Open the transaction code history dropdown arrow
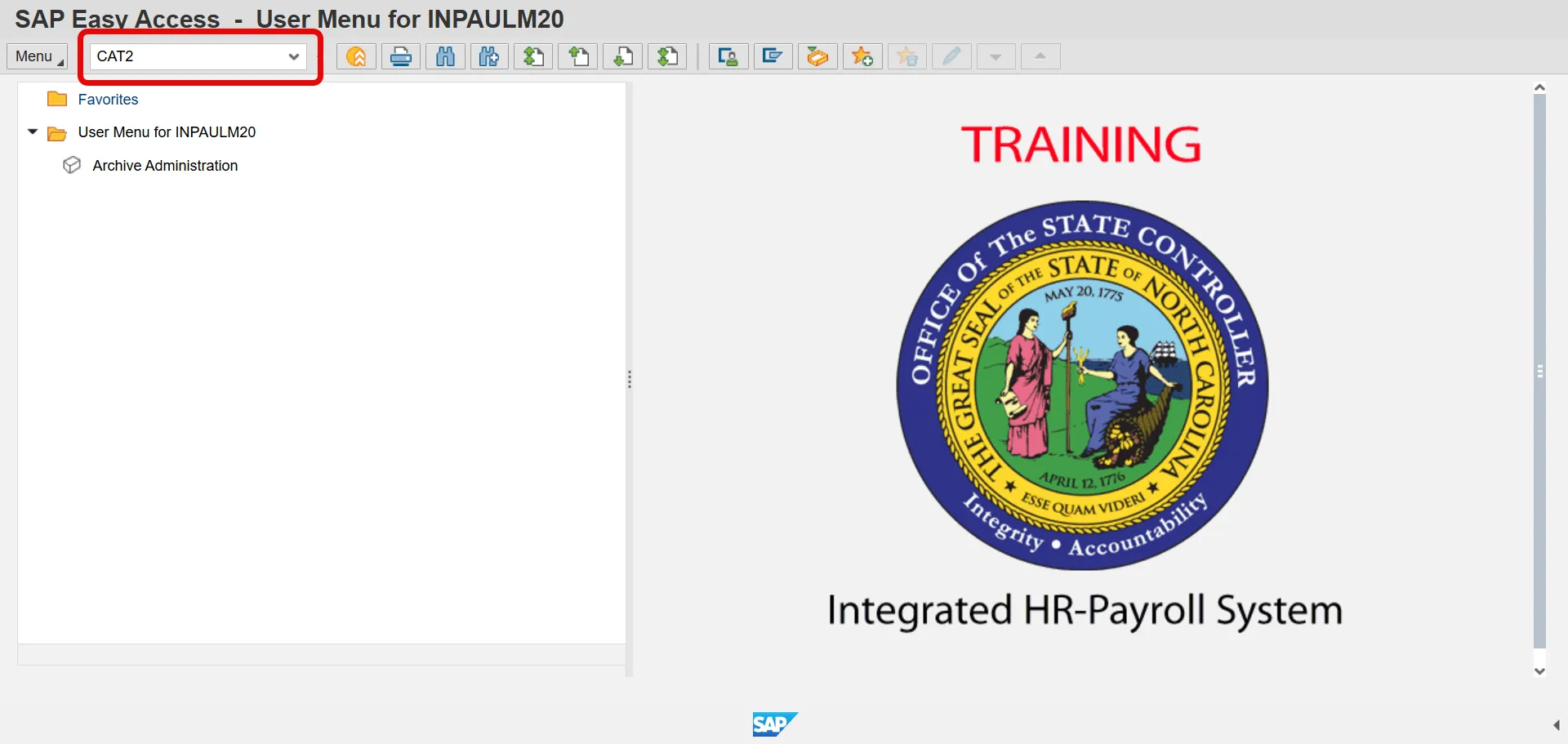The height and width of the screenshot is (744, 1568). (294, 56)
